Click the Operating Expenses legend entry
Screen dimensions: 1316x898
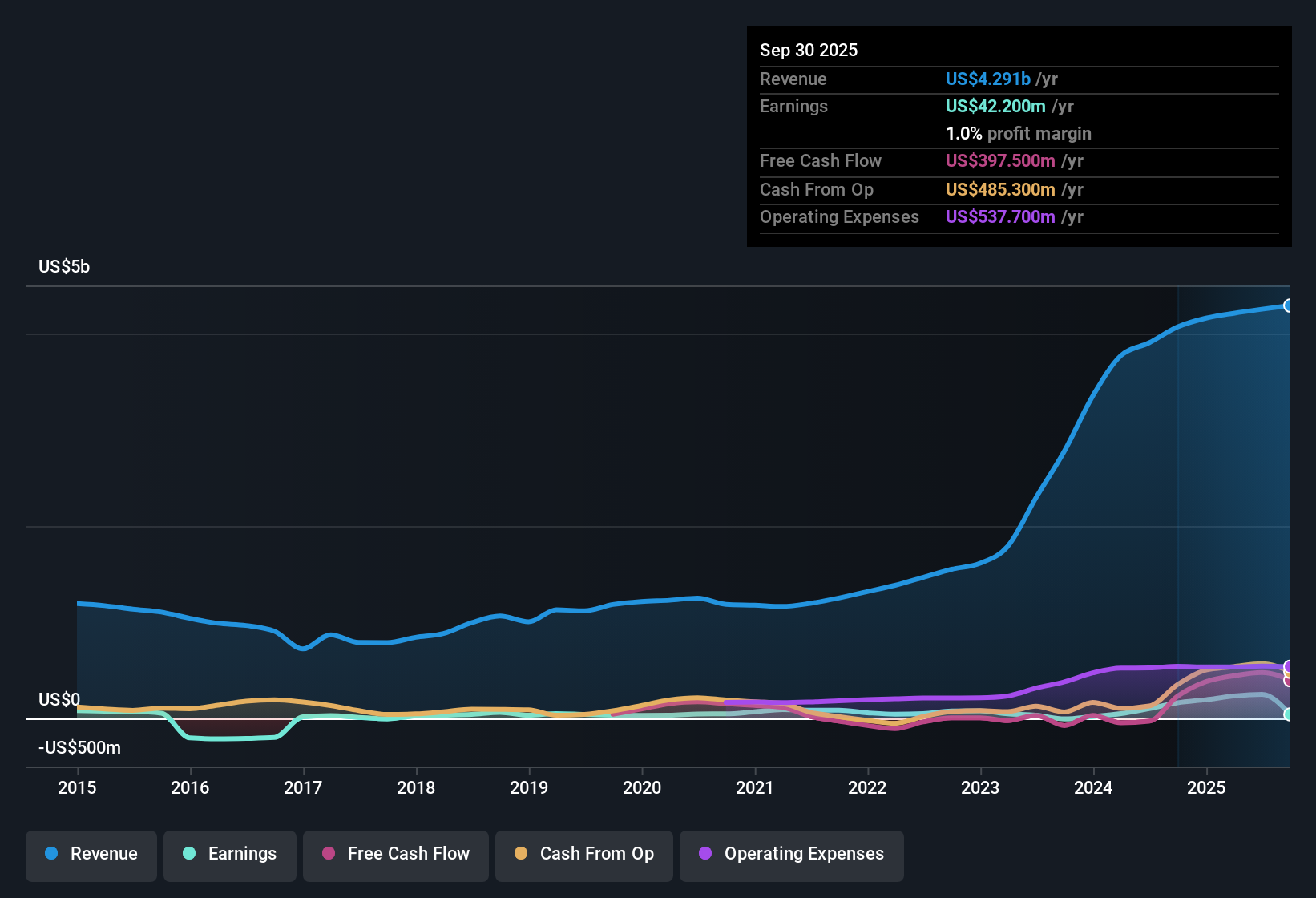tap(791, 854)
